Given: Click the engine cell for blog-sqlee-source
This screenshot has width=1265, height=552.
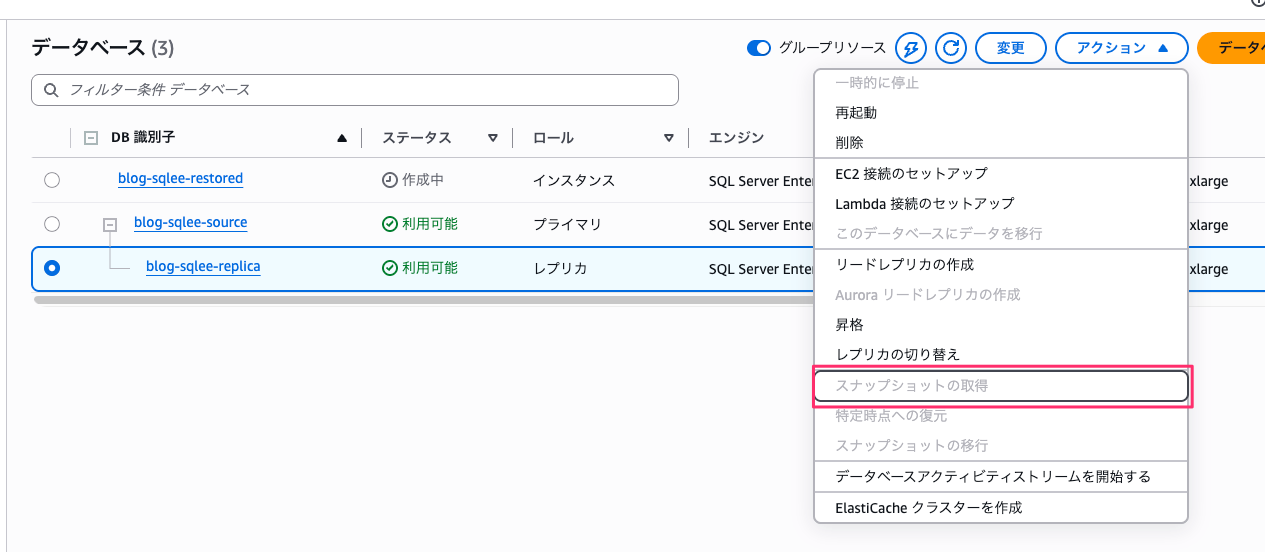Looking at the screenshot, I should coord(760,225).
